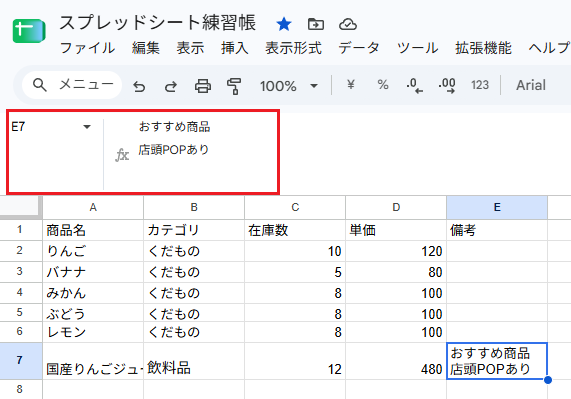The height and width of the screenshot is (399, 571).
Task: Open the 挿入 menu
Action: [235, 48]
